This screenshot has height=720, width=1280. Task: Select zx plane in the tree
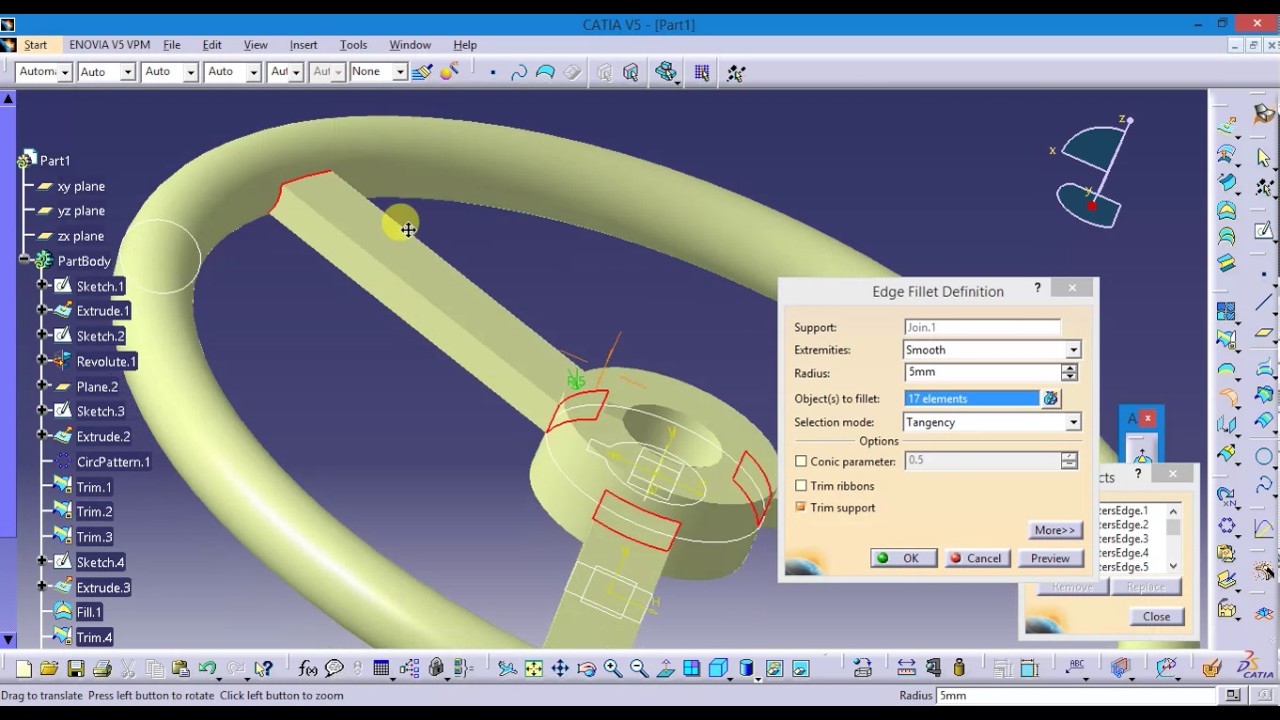81,236
